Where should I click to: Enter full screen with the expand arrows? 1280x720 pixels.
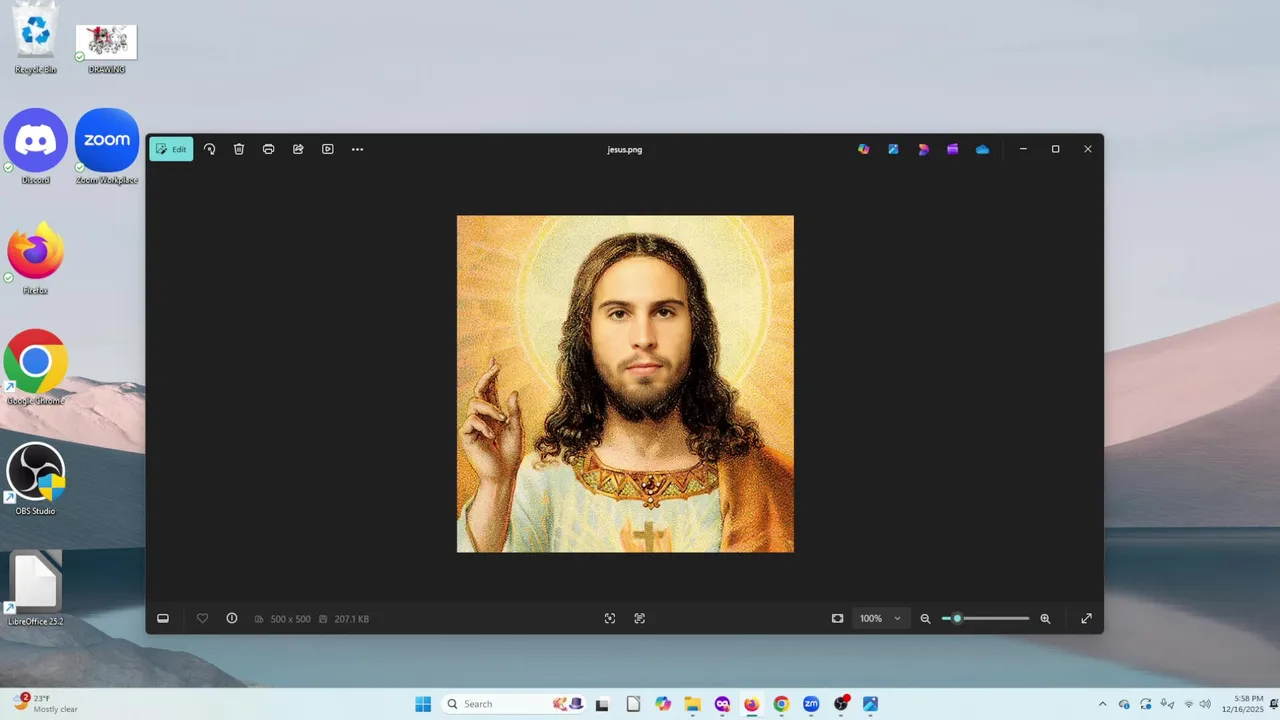point(1086,619)
